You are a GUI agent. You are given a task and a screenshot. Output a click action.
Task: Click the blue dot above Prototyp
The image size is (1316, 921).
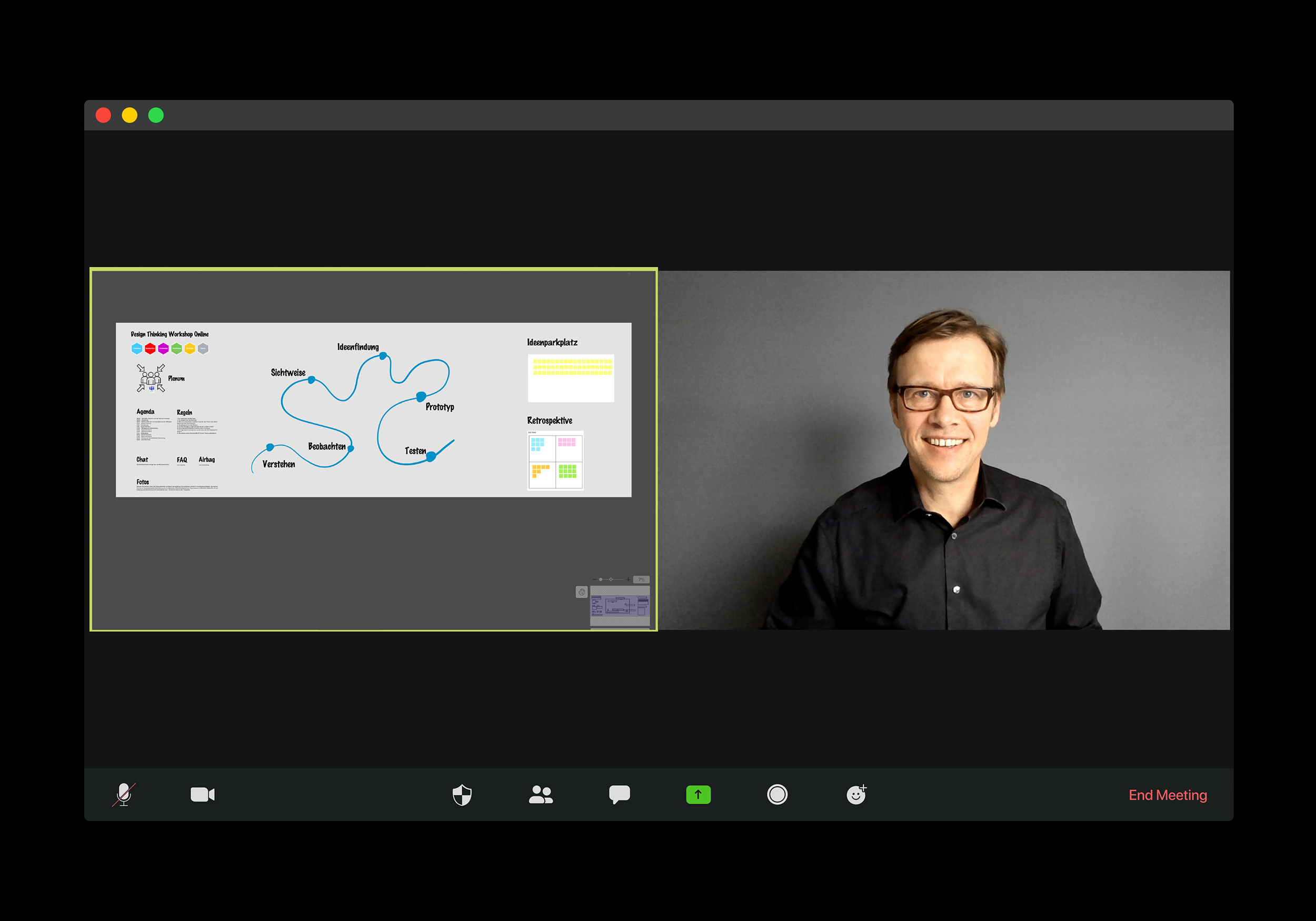tap(421, 397)
